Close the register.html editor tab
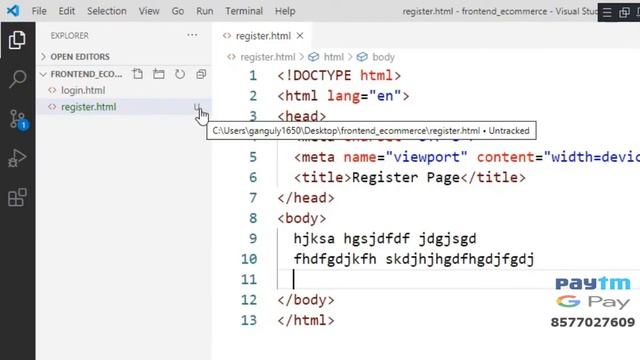Viewport: 640px width, 360px height. (x=300, y=36)
